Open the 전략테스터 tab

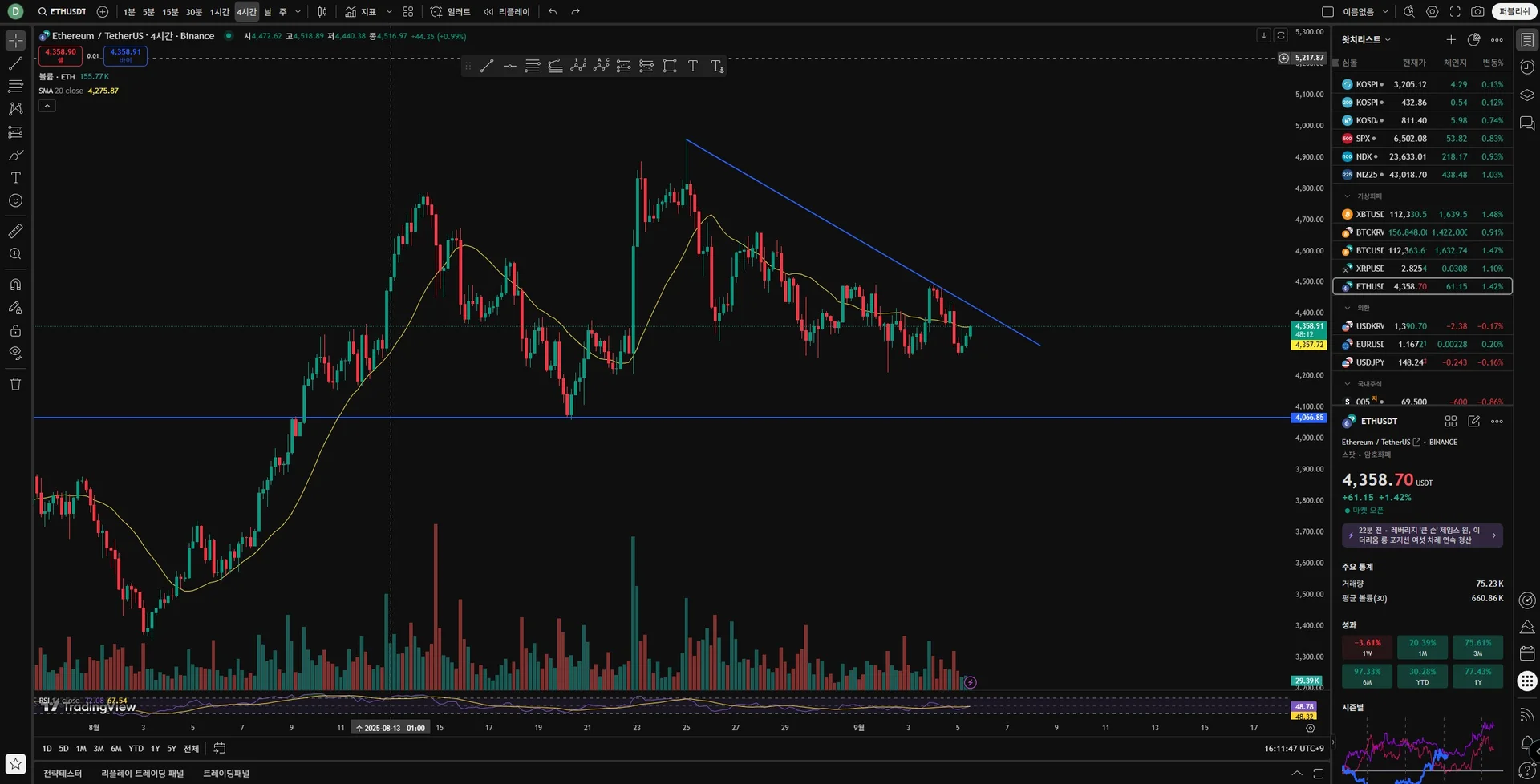tap(63, 774)
